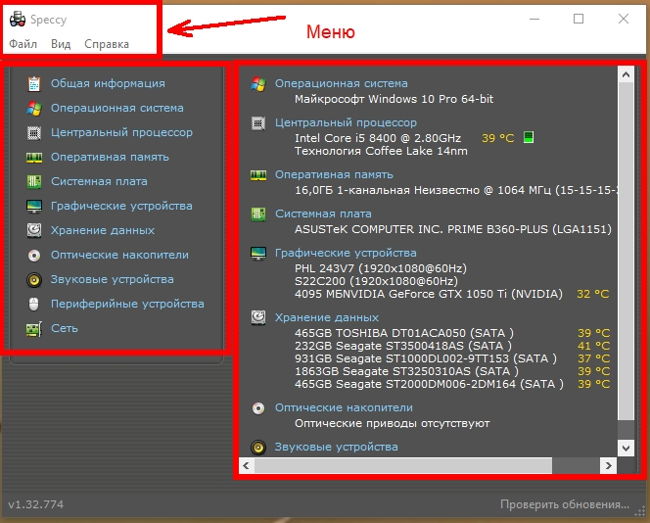Click speaker icon in summary panel
This screenshot has height=523, width=650.
pyautogui.click(x=258, y=448)
